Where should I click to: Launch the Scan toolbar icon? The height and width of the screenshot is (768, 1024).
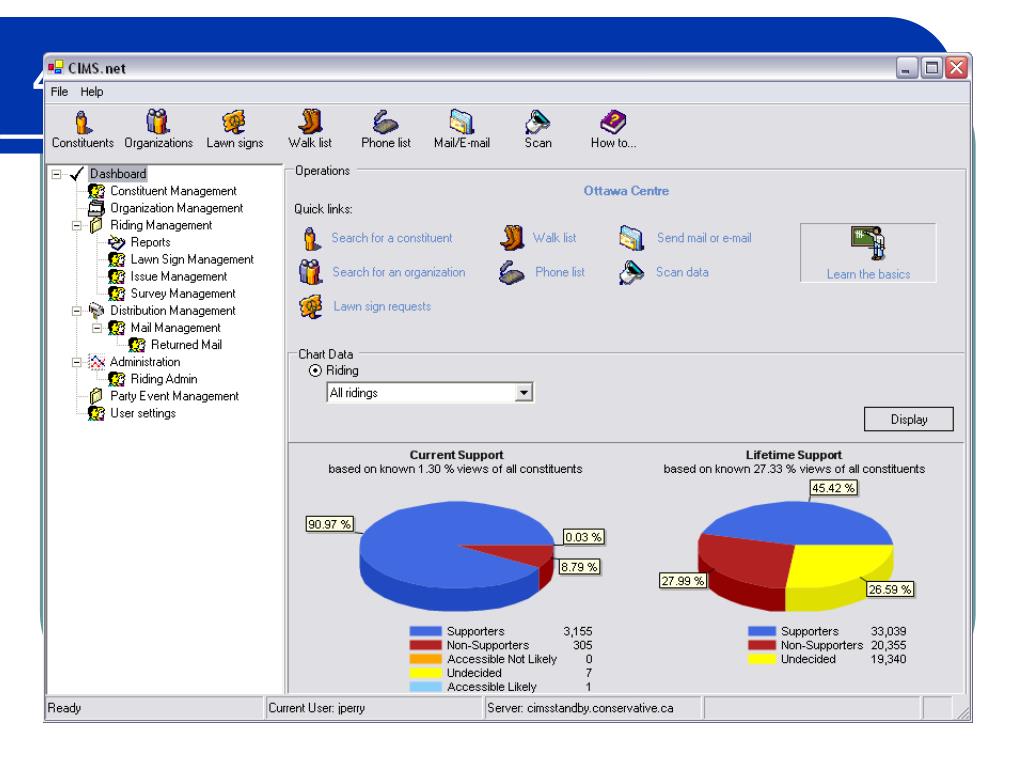click(537, 122)
